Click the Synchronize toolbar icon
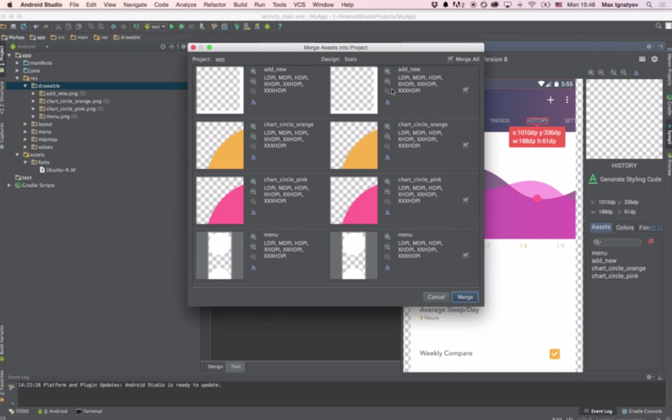Screen dimensions: 672x420 pos(23,27)
